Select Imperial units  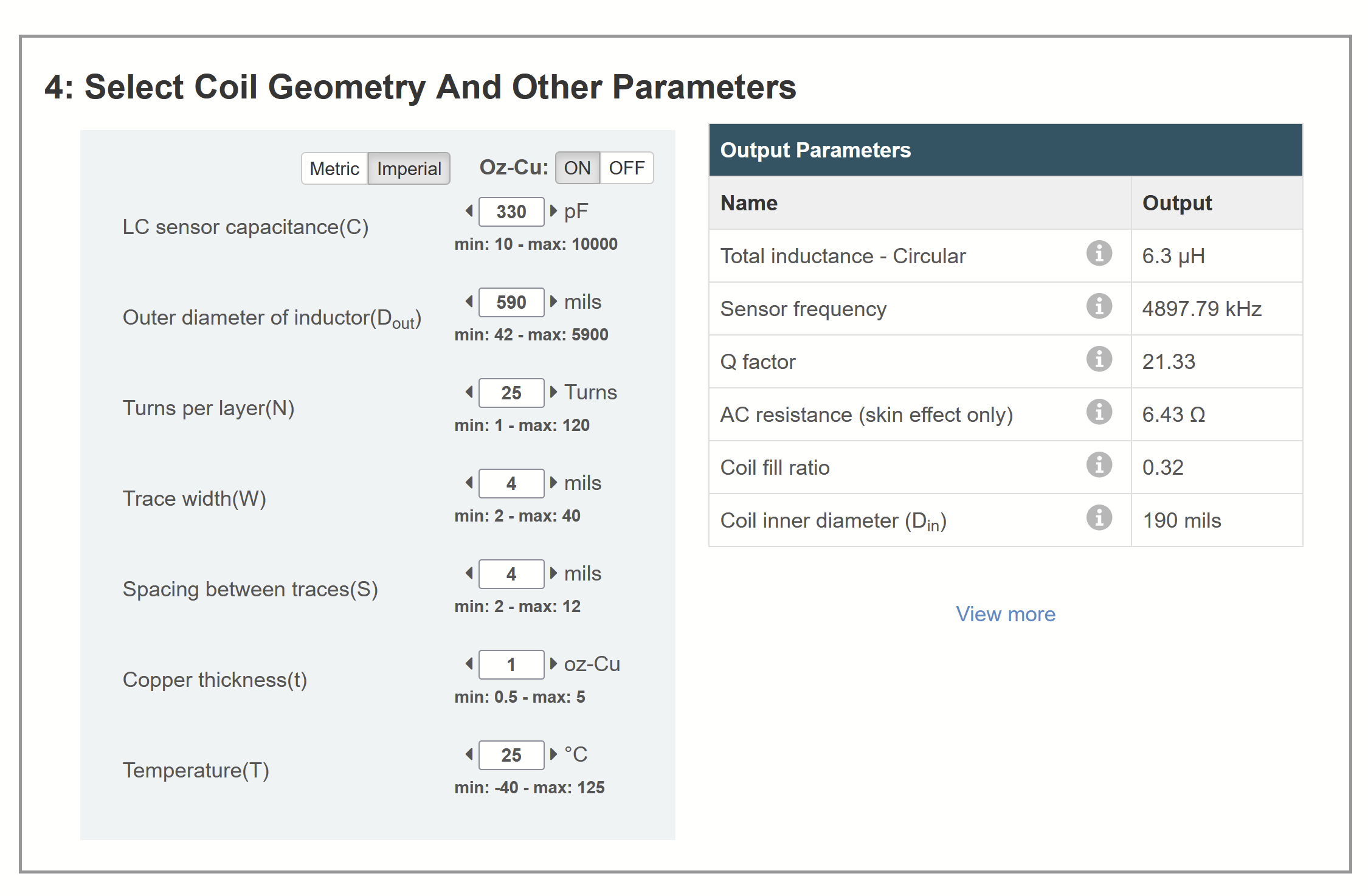[409, 168]
